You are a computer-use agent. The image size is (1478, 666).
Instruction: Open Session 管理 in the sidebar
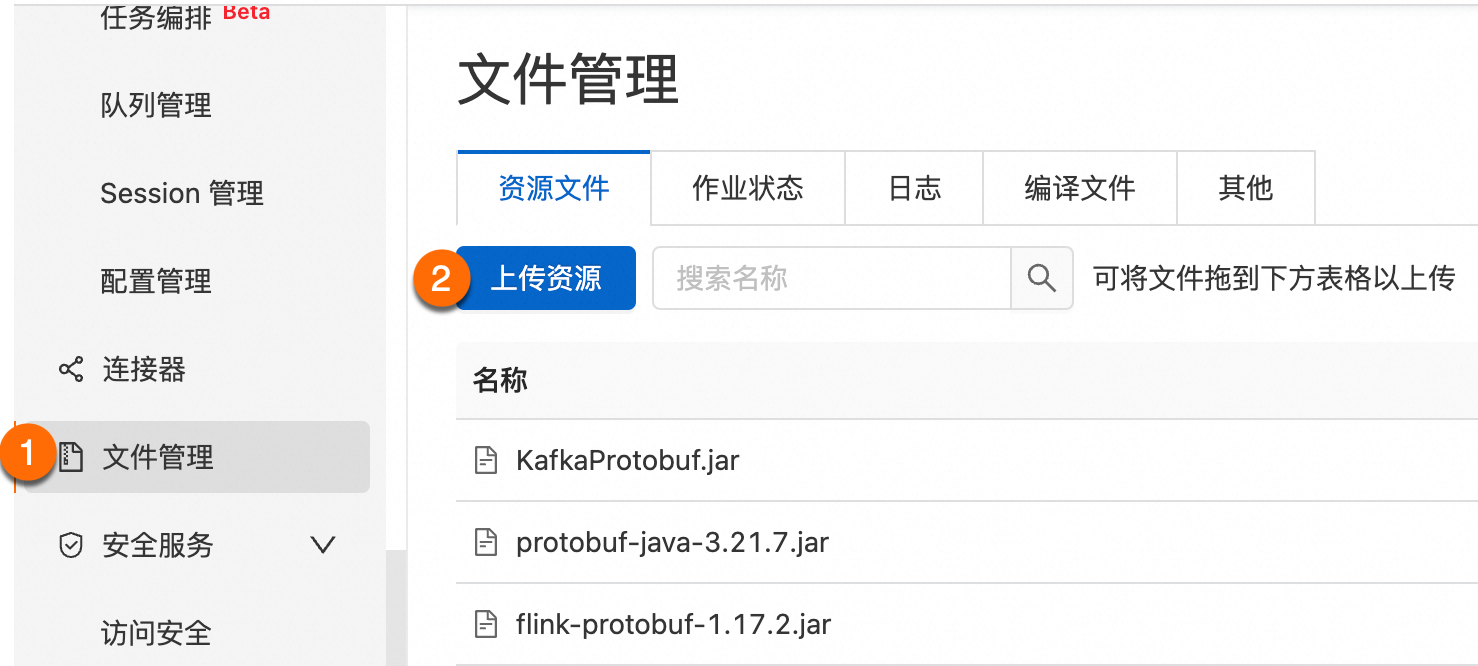click(x=182, y=193)
